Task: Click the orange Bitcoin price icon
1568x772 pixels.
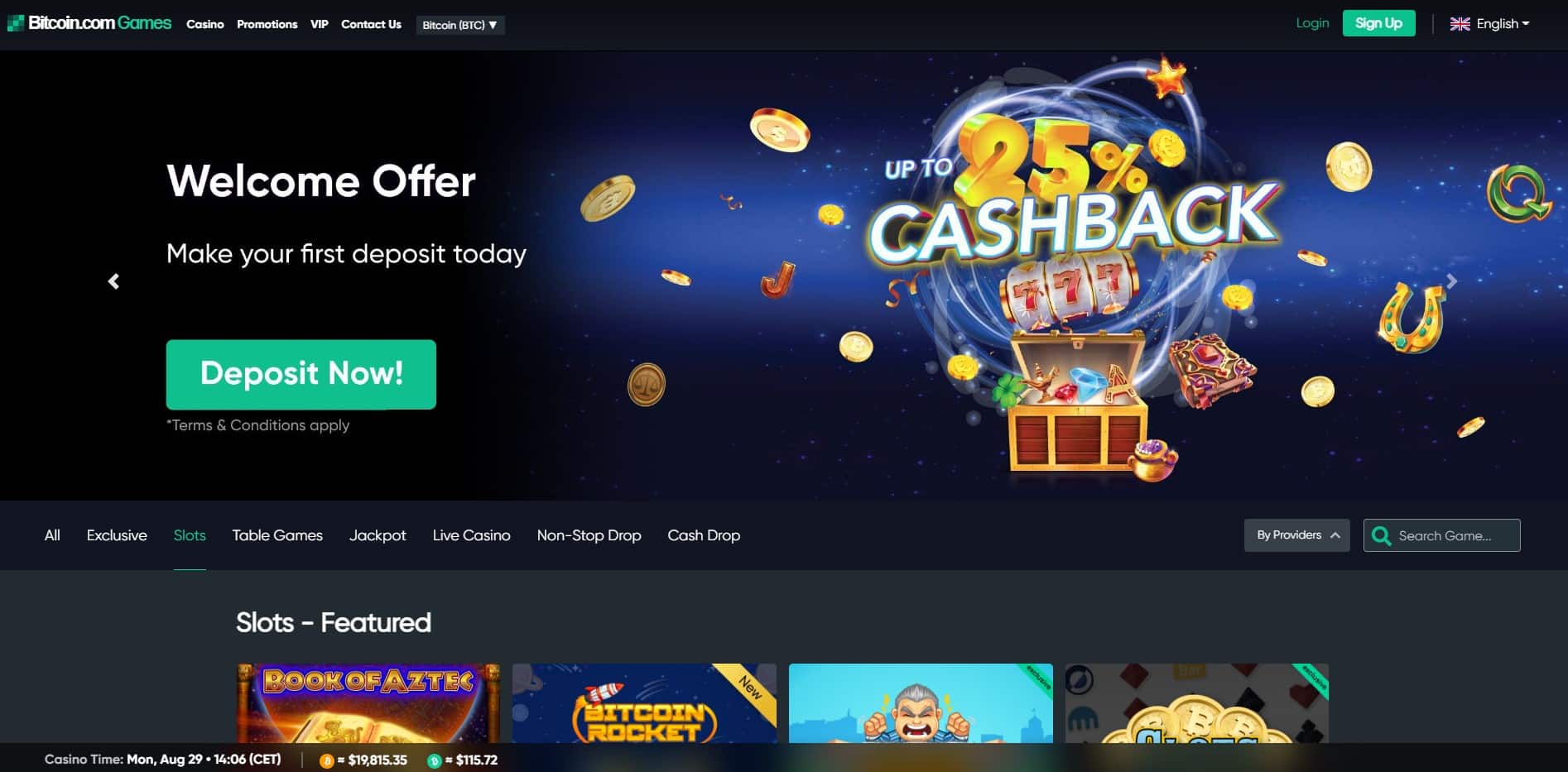Action: coord(326,760)
